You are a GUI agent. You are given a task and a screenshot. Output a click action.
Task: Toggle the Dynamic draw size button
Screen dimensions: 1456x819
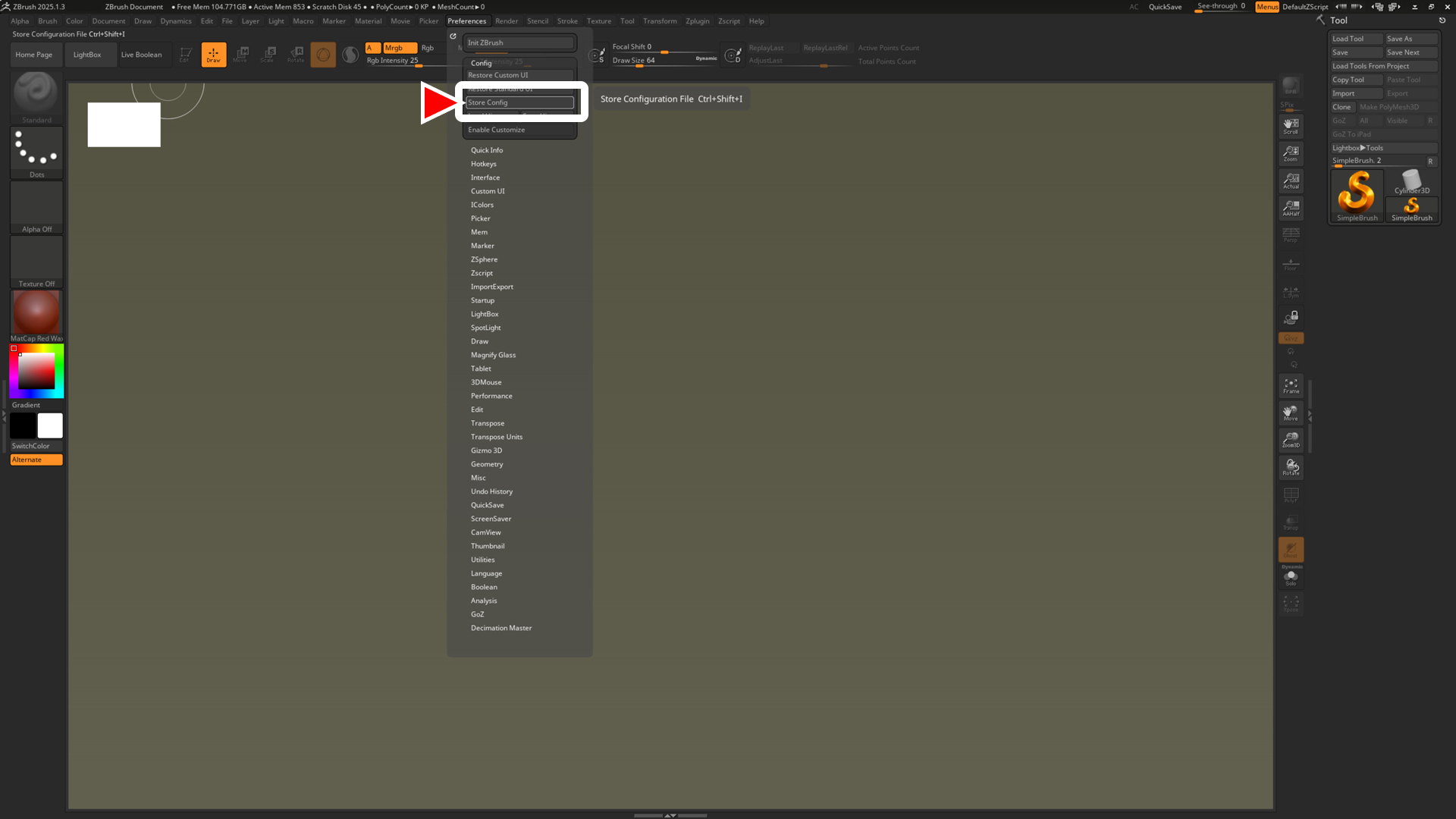click(x=706, y=58)
